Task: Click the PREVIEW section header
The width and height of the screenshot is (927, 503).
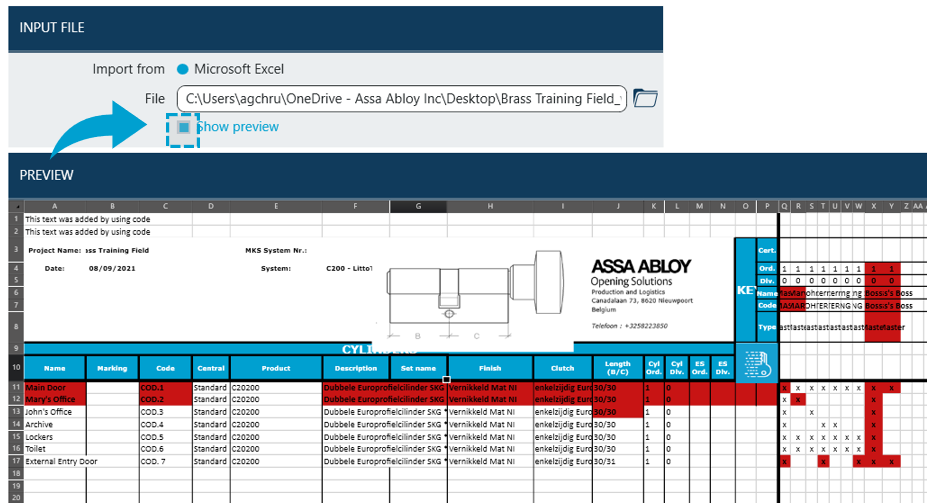Action: [x=46, y=175]
